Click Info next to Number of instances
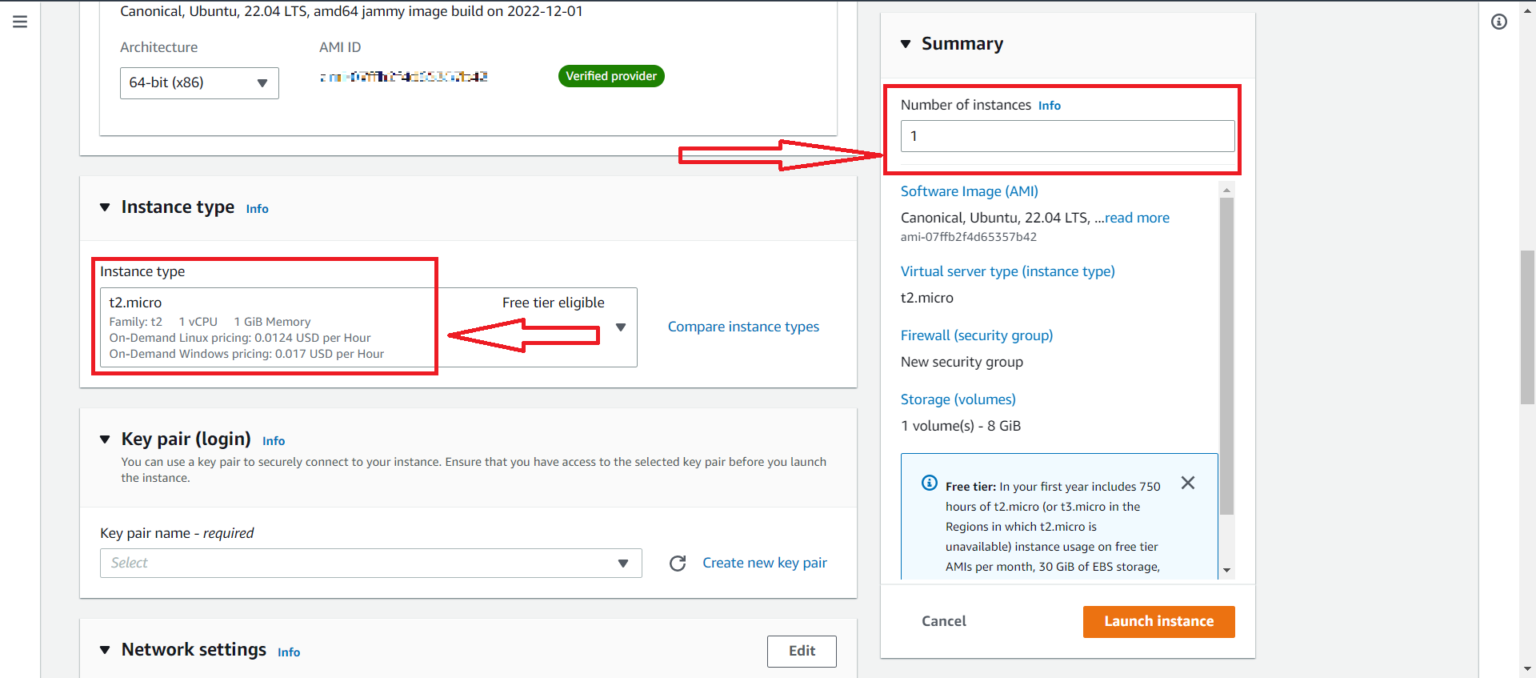 1049,105
